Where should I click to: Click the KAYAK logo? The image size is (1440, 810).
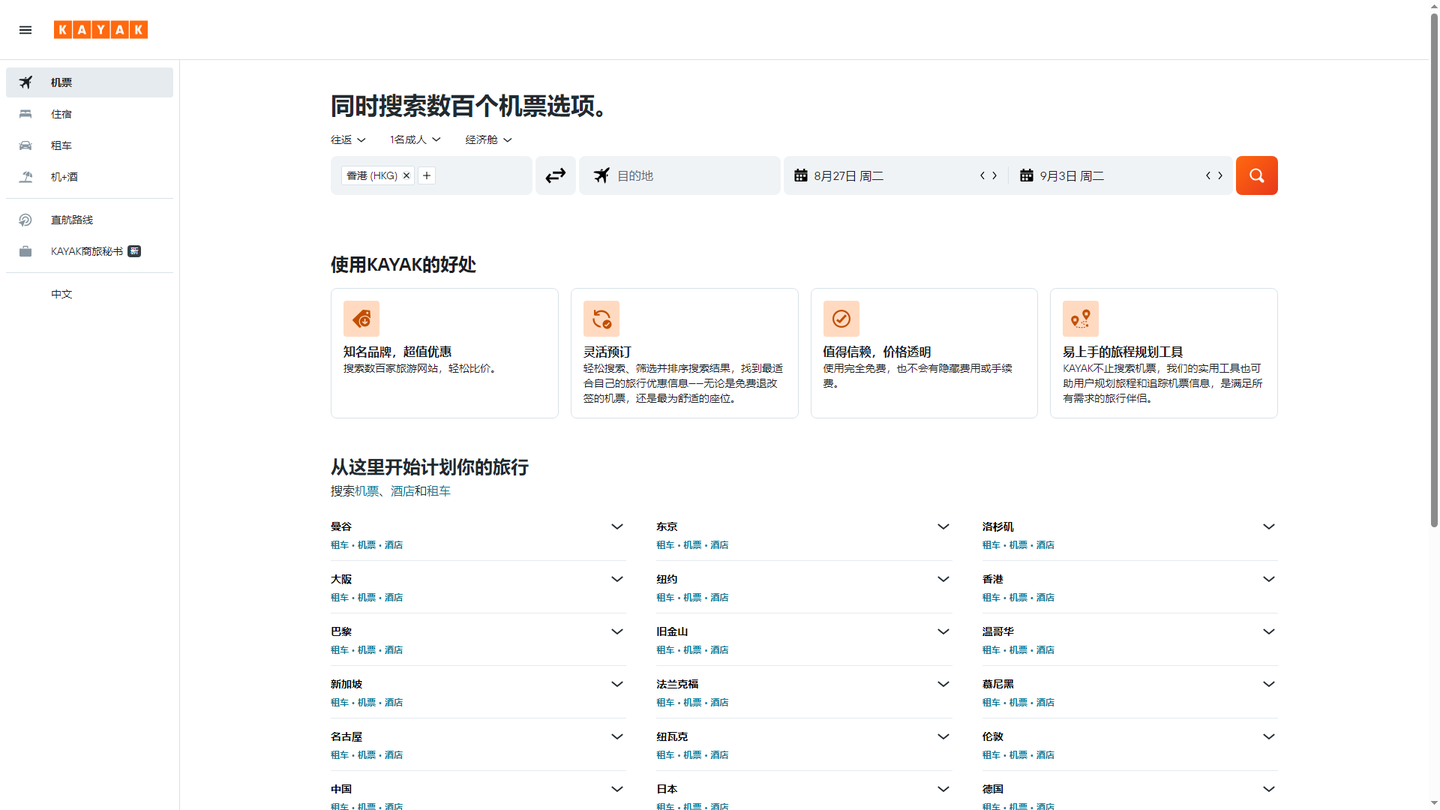click(101, 30)
